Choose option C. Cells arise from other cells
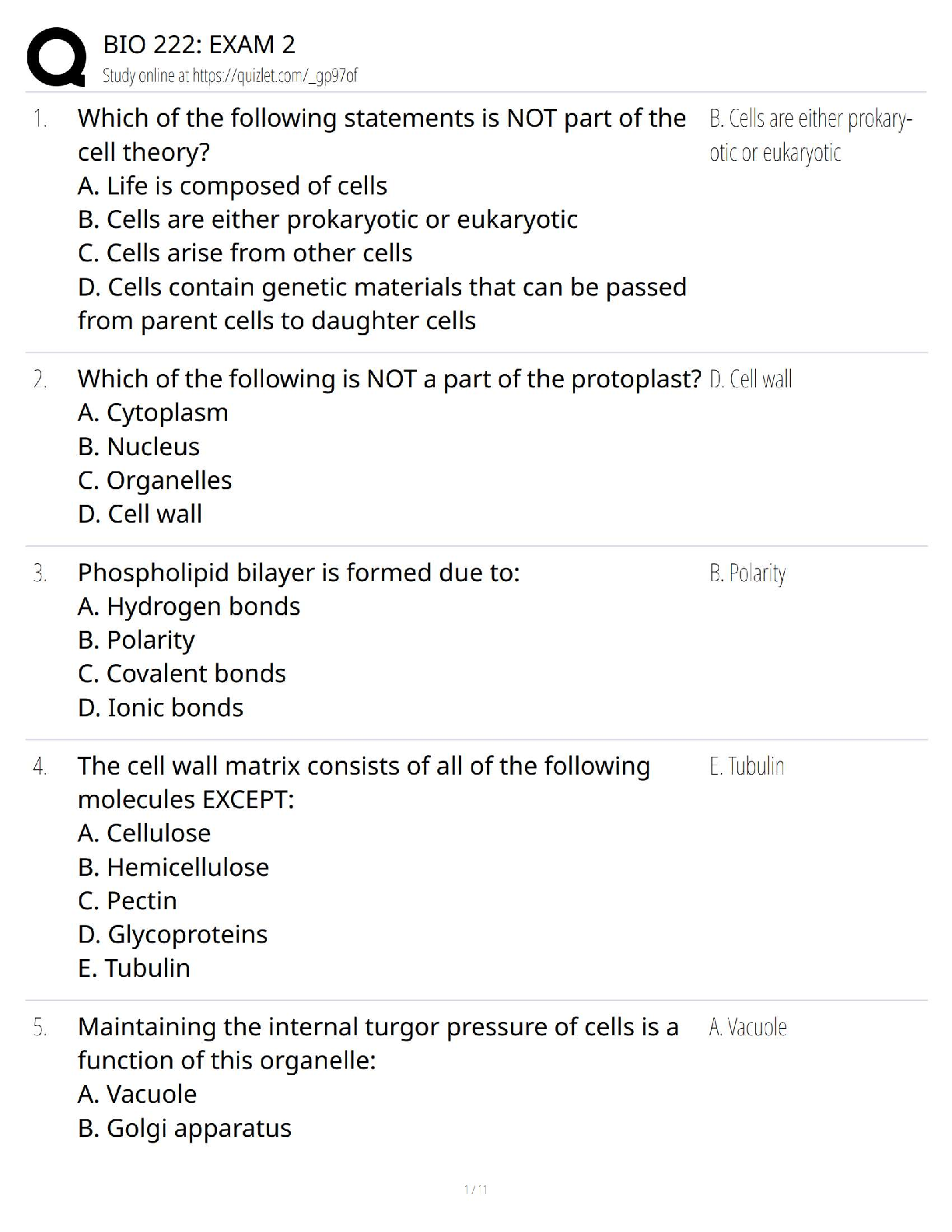Image resolution: width=952 pixels, height=1232 pixels. pyautogui.click(x=245, y=254)
